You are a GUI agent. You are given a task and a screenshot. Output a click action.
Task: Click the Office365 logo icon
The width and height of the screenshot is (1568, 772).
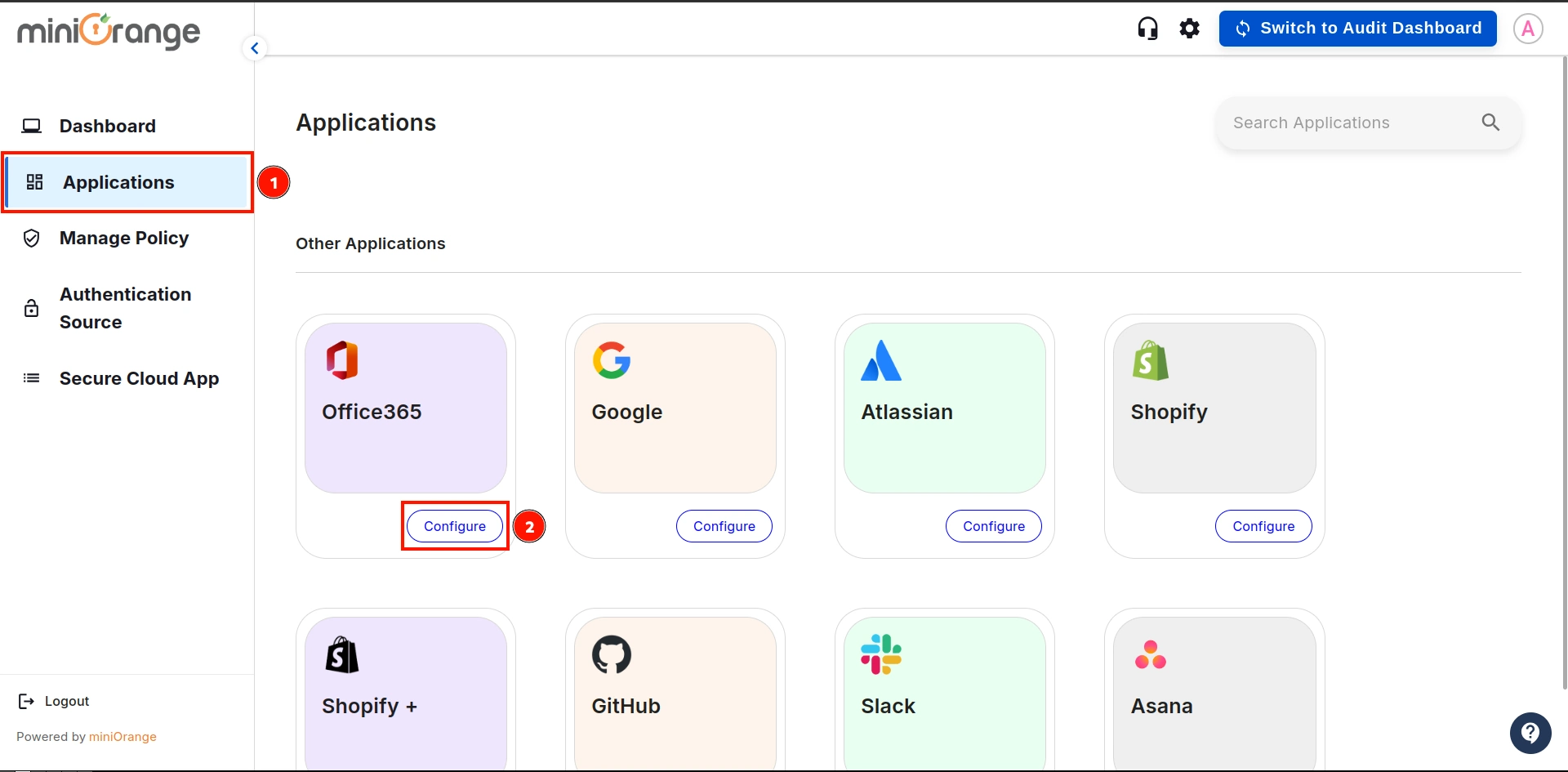click(x=341, y=359)
